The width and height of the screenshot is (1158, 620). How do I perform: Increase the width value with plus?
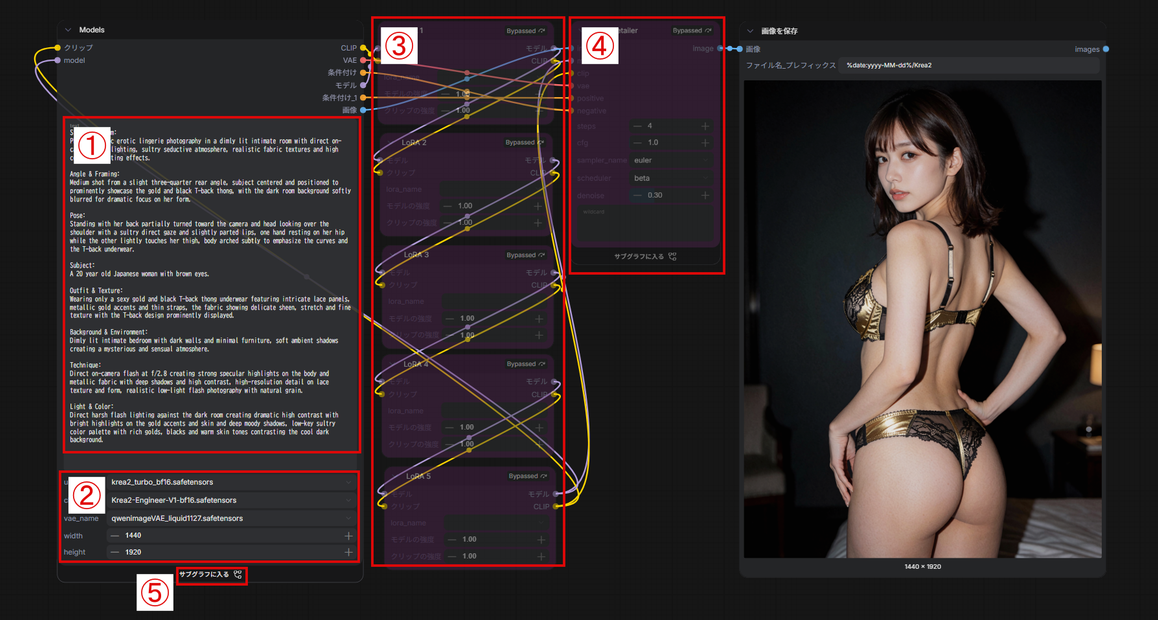click(348, 536)
